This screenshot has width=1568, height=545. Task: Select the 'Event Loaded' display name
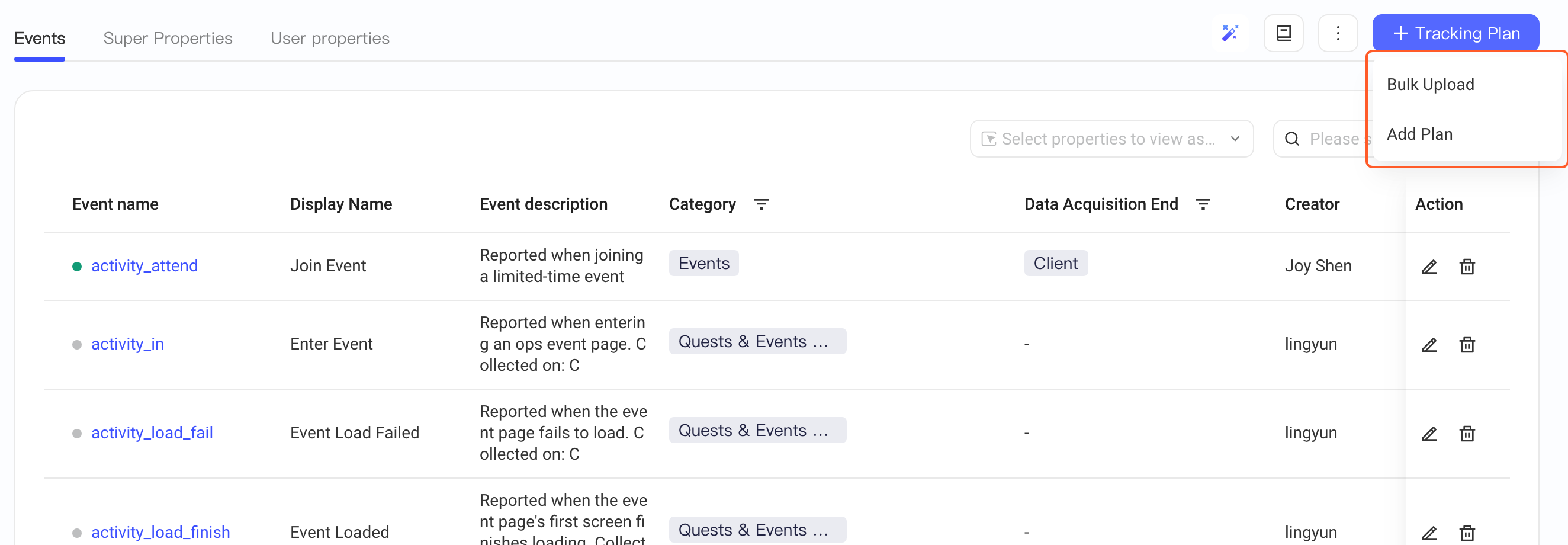(x=339, y=531)
